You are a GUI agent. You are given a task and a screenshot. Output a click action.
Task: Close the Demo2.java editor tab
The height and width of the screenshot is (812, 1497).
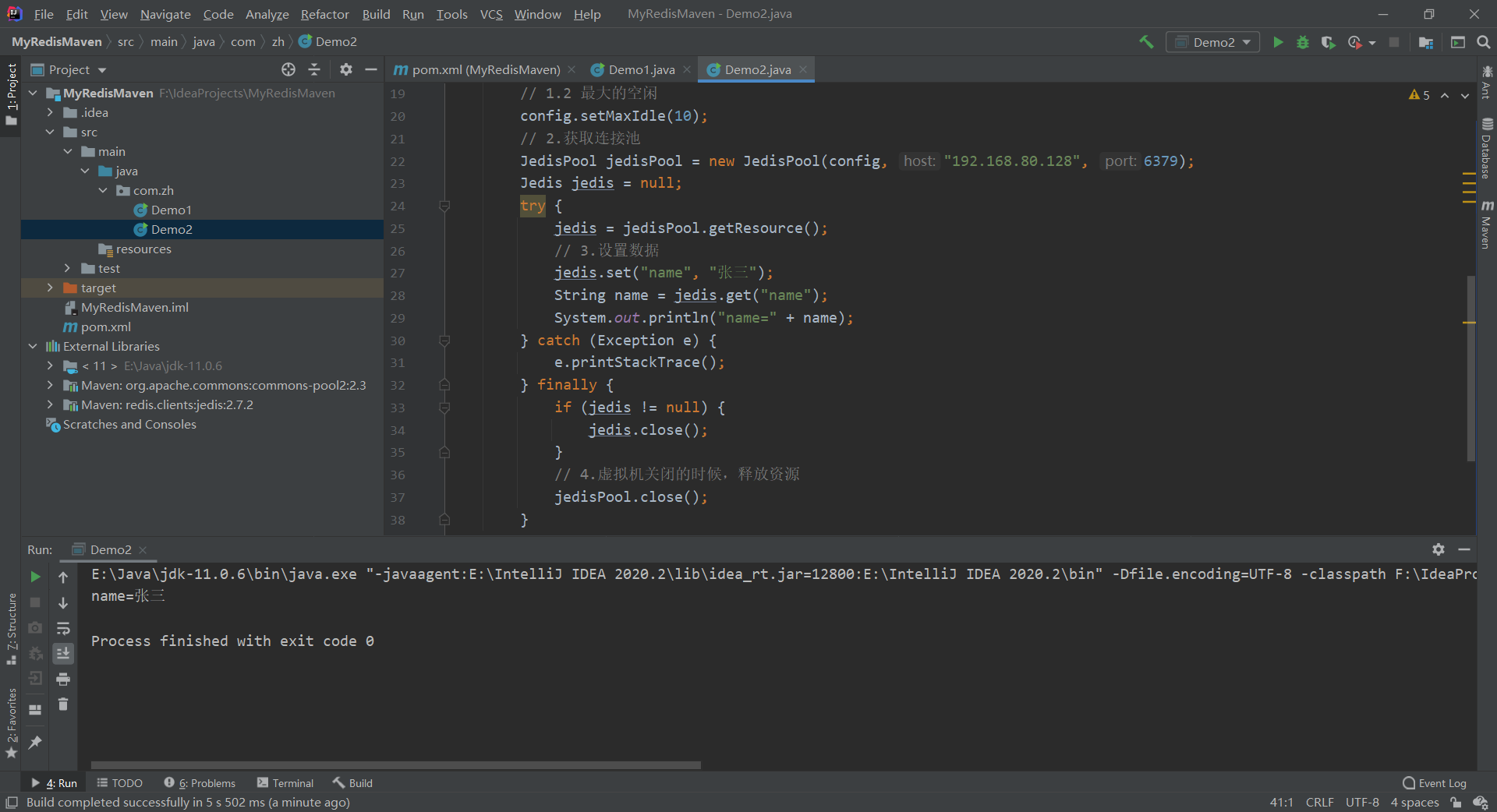pyautogui.click(x=803, y=69)
